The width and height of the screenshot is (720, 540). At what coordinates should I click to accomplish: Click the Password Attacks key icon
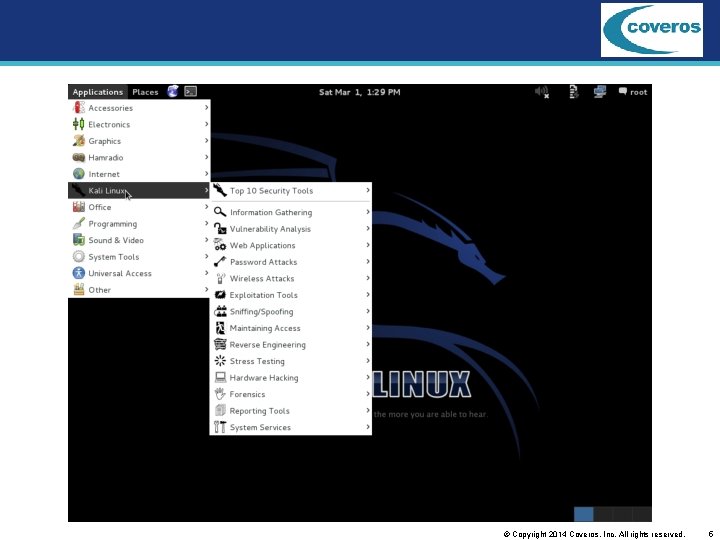(220, 262)
